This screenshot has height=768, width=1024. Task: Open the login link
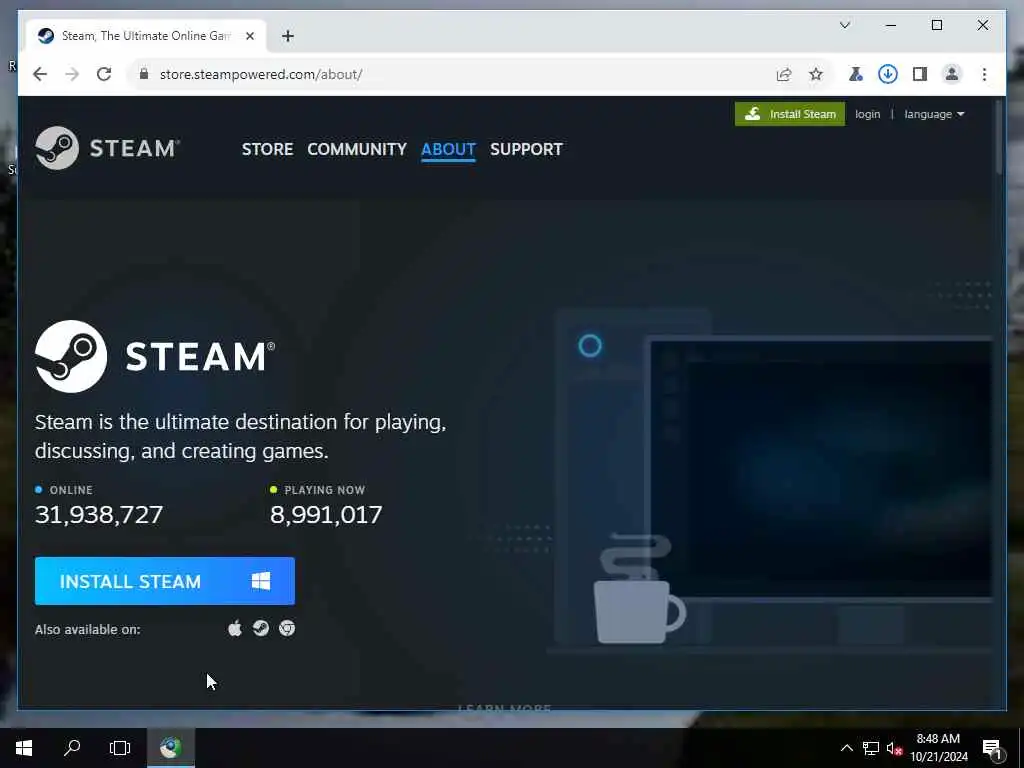pyautogui.click(x=867, y=114)
